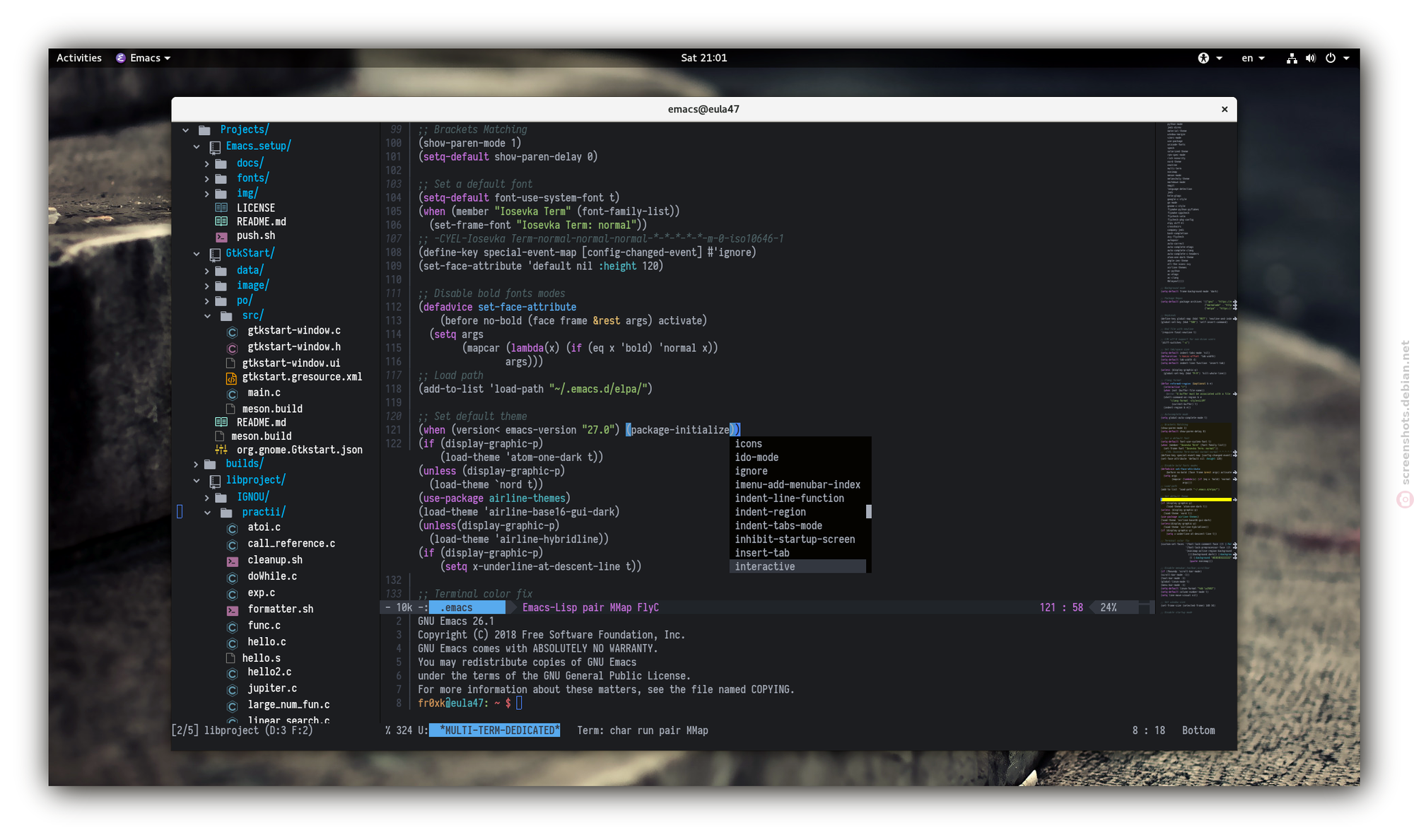
Task: Open the Activities overview
Action: (79, 58)
